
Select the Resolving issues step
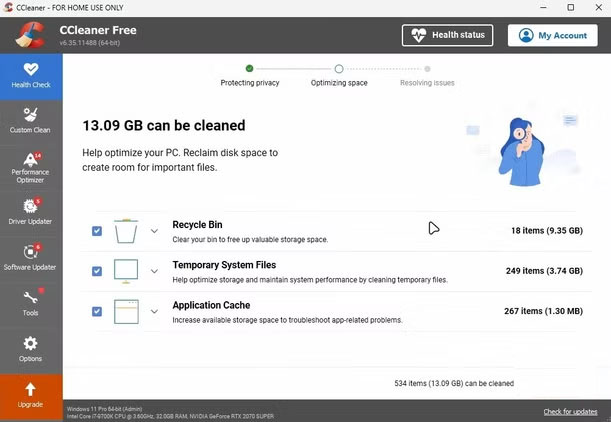427,83
